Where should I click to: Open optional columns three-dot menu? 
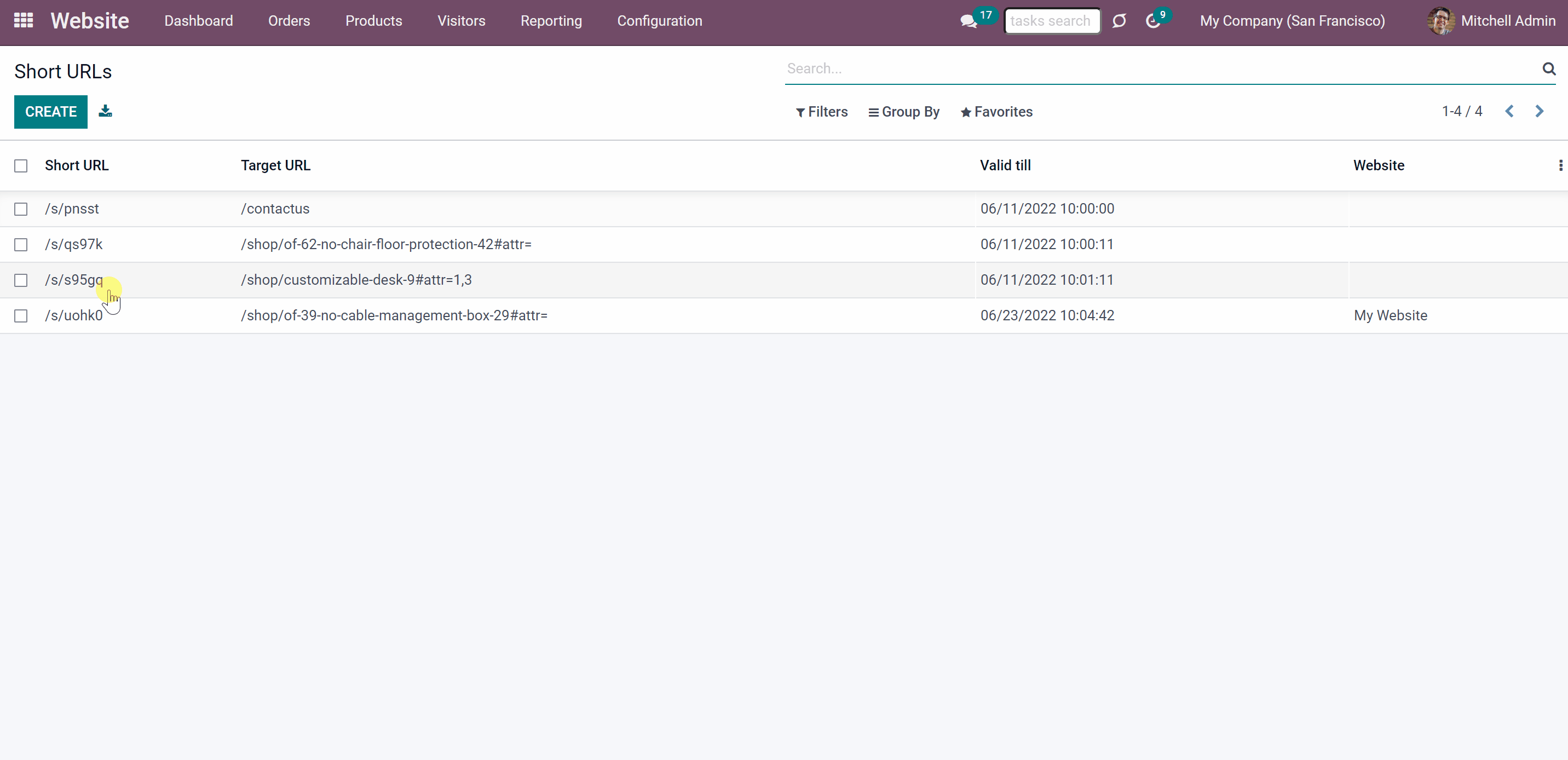(1560, 166)
